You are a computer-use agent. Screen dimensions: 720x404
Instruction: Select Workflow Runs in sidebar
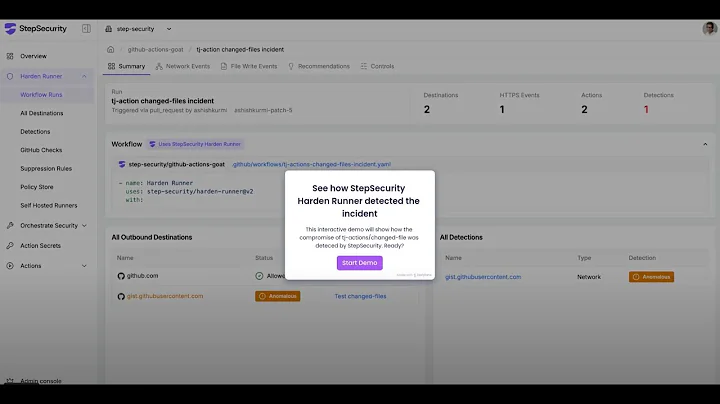pos(41,95)
